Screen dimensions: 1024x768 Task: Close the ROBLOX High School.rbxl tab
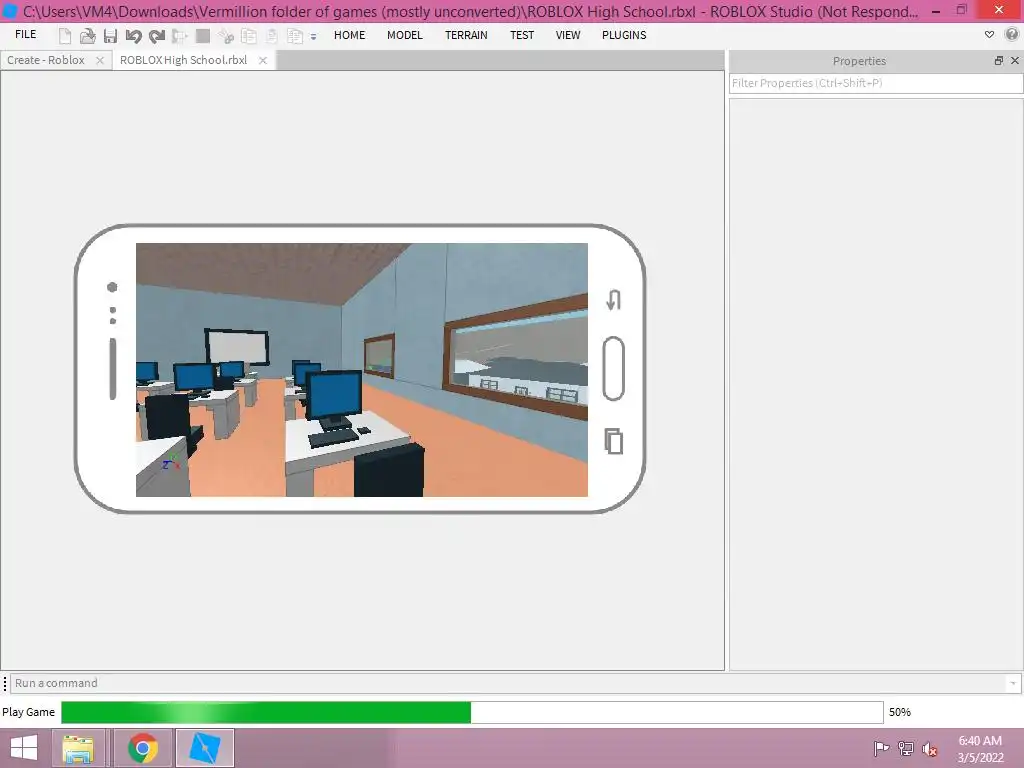(x=263, y=60)
